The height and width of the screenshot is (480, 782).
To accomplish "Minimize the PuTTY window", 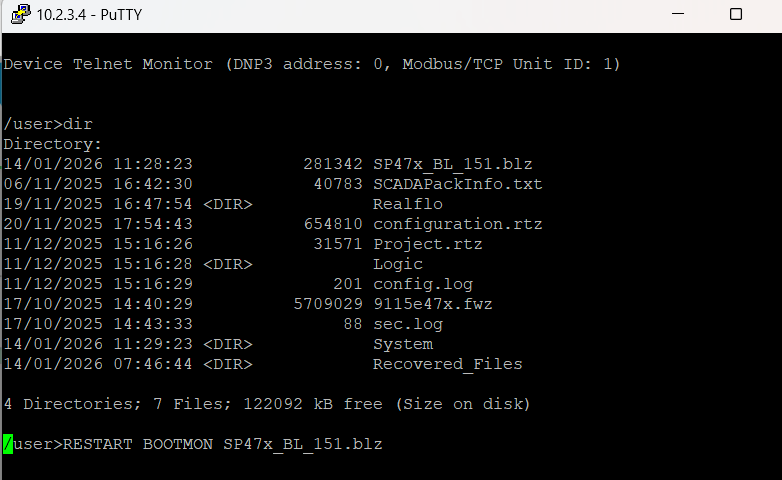I will point(678,14).
